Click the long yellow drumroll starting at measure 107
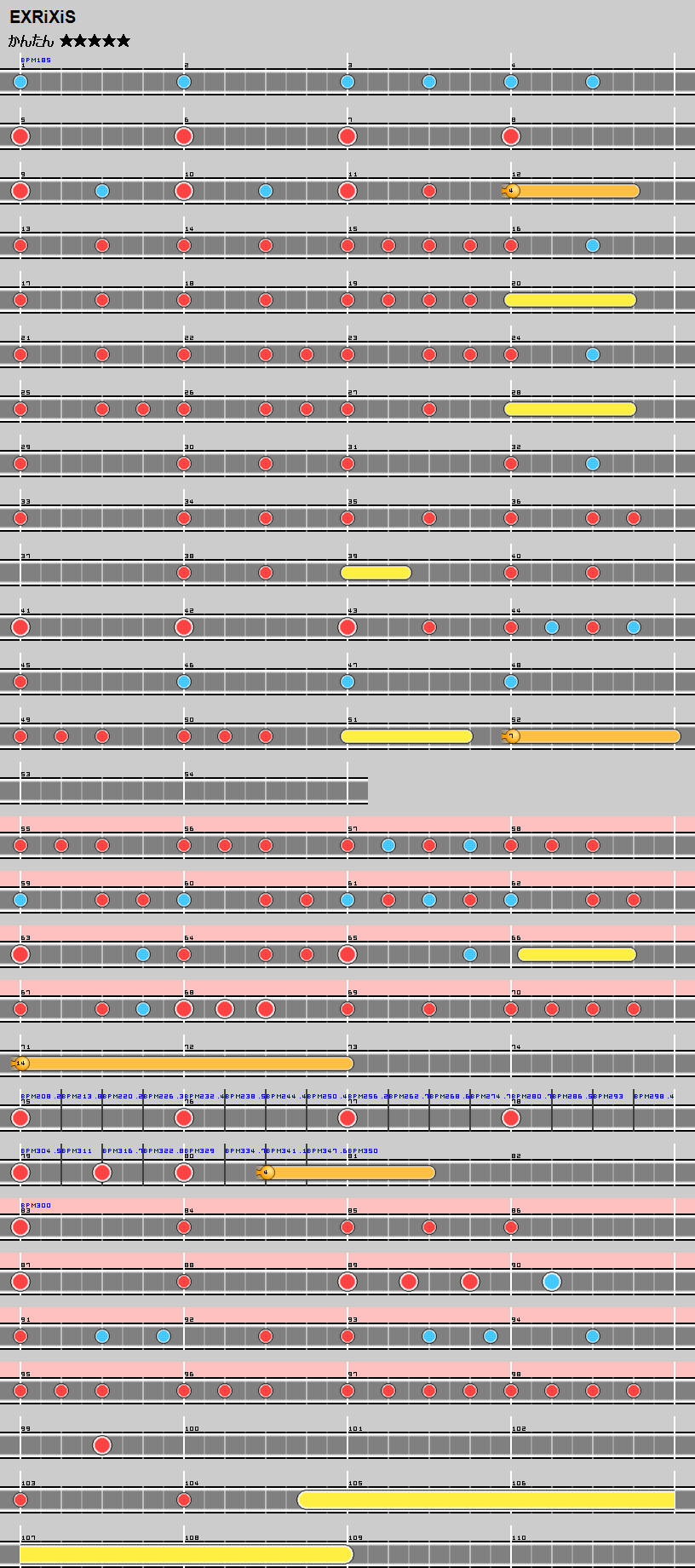 186,1554
